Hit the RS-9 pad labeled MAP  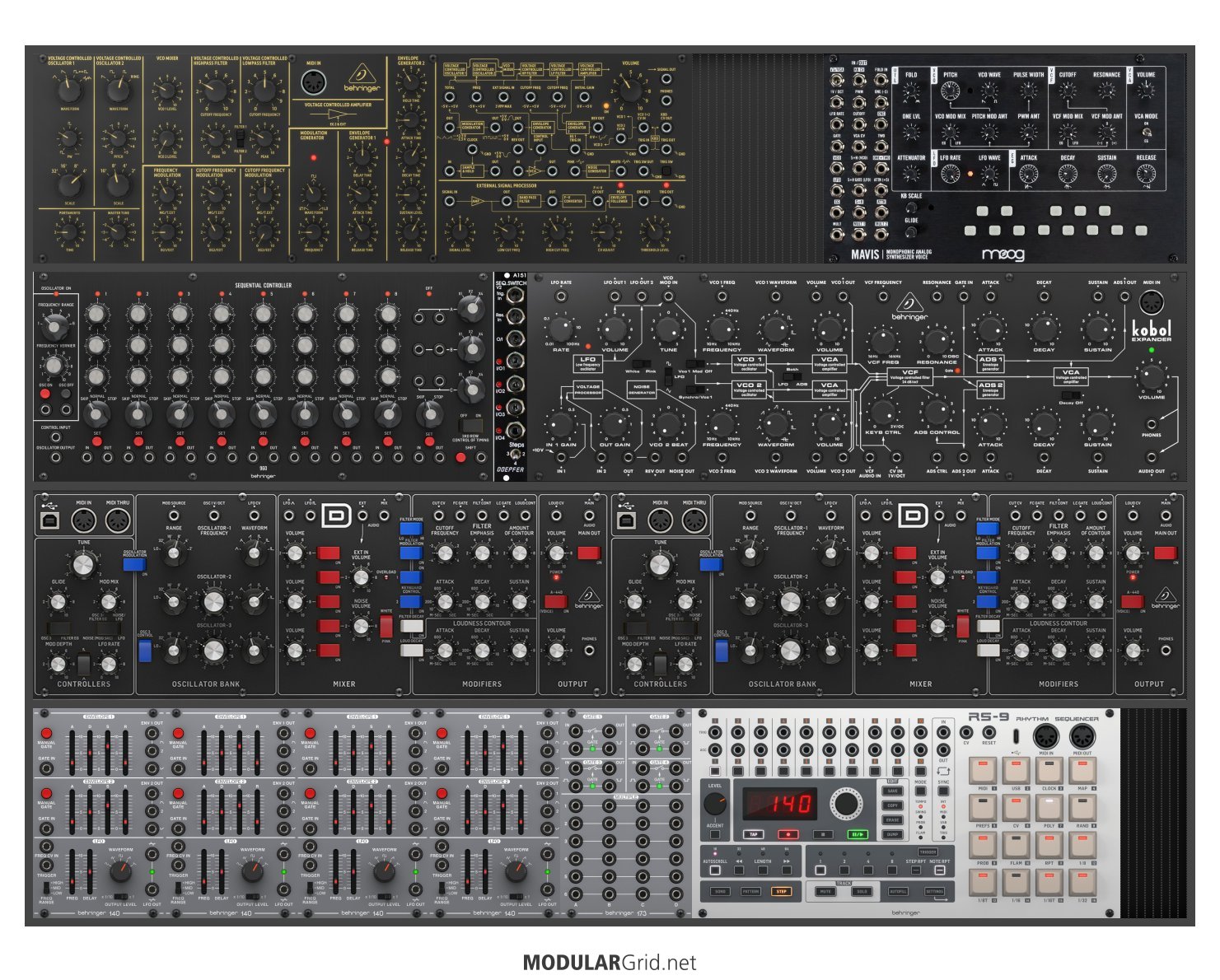pos(1082,770)
